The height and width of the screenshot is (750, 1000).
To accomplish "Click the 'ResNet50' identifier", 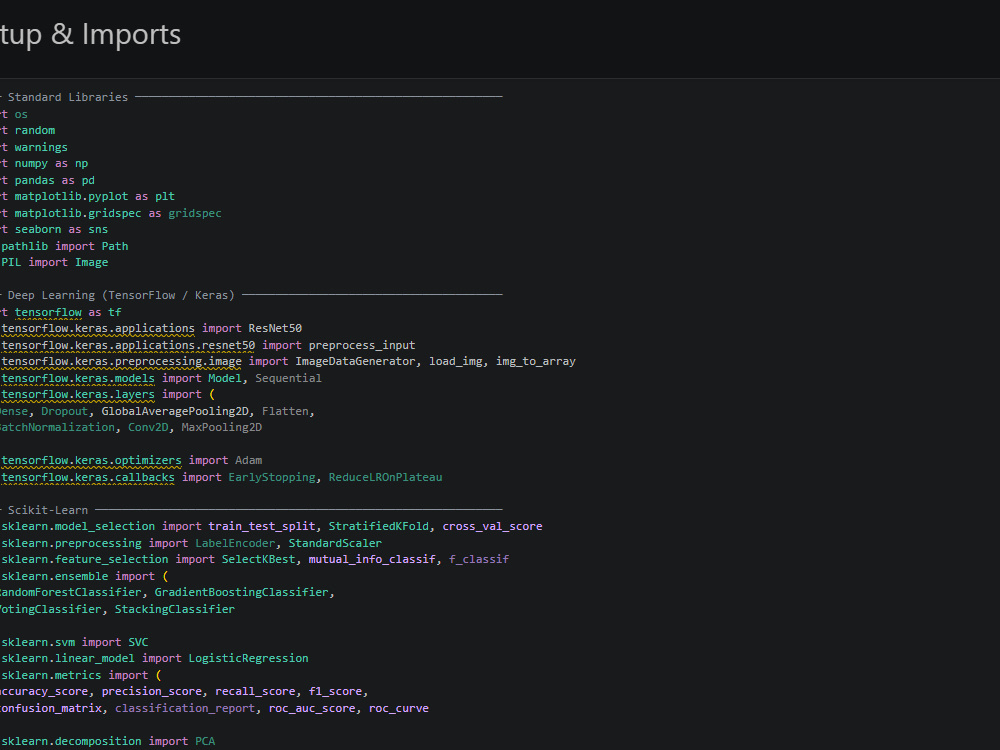I will click(x=276, y=328).
